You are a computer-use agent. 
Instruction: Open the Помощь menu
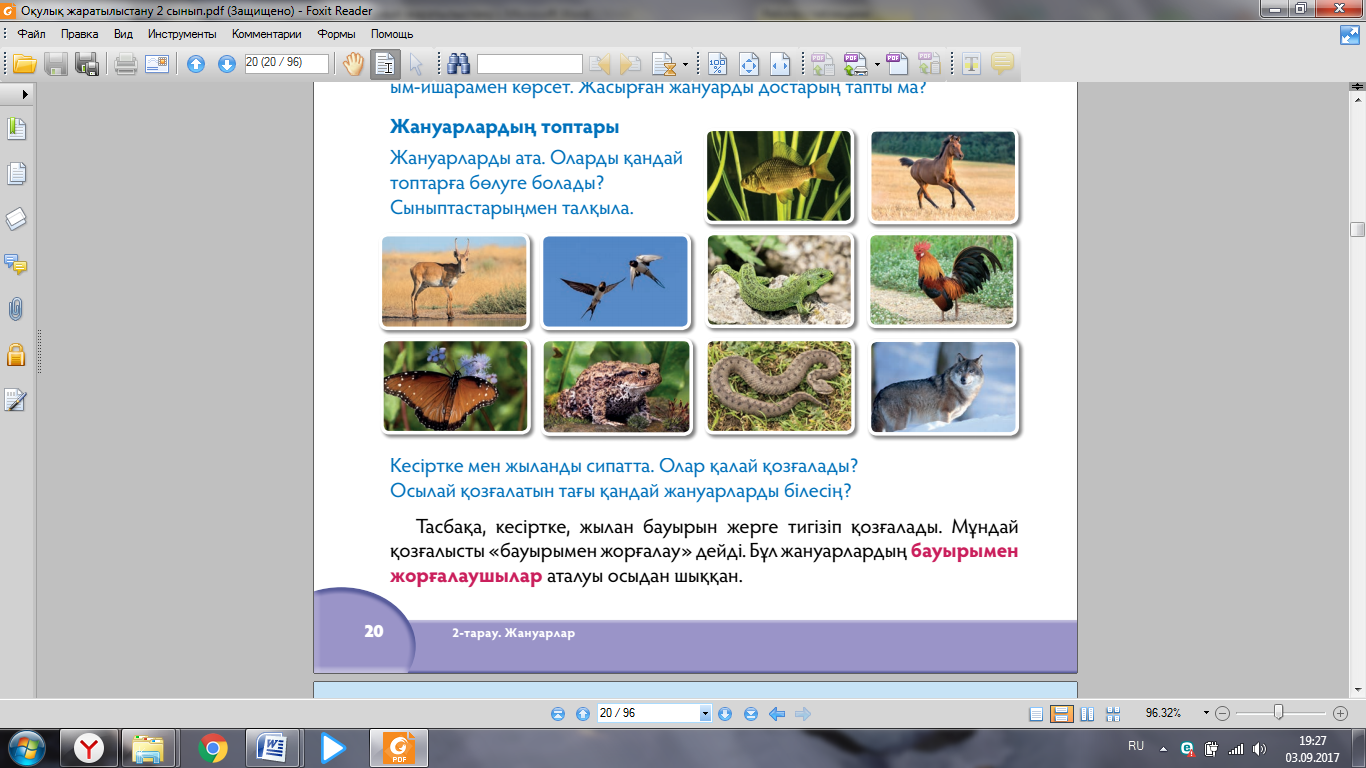[392, 34]
